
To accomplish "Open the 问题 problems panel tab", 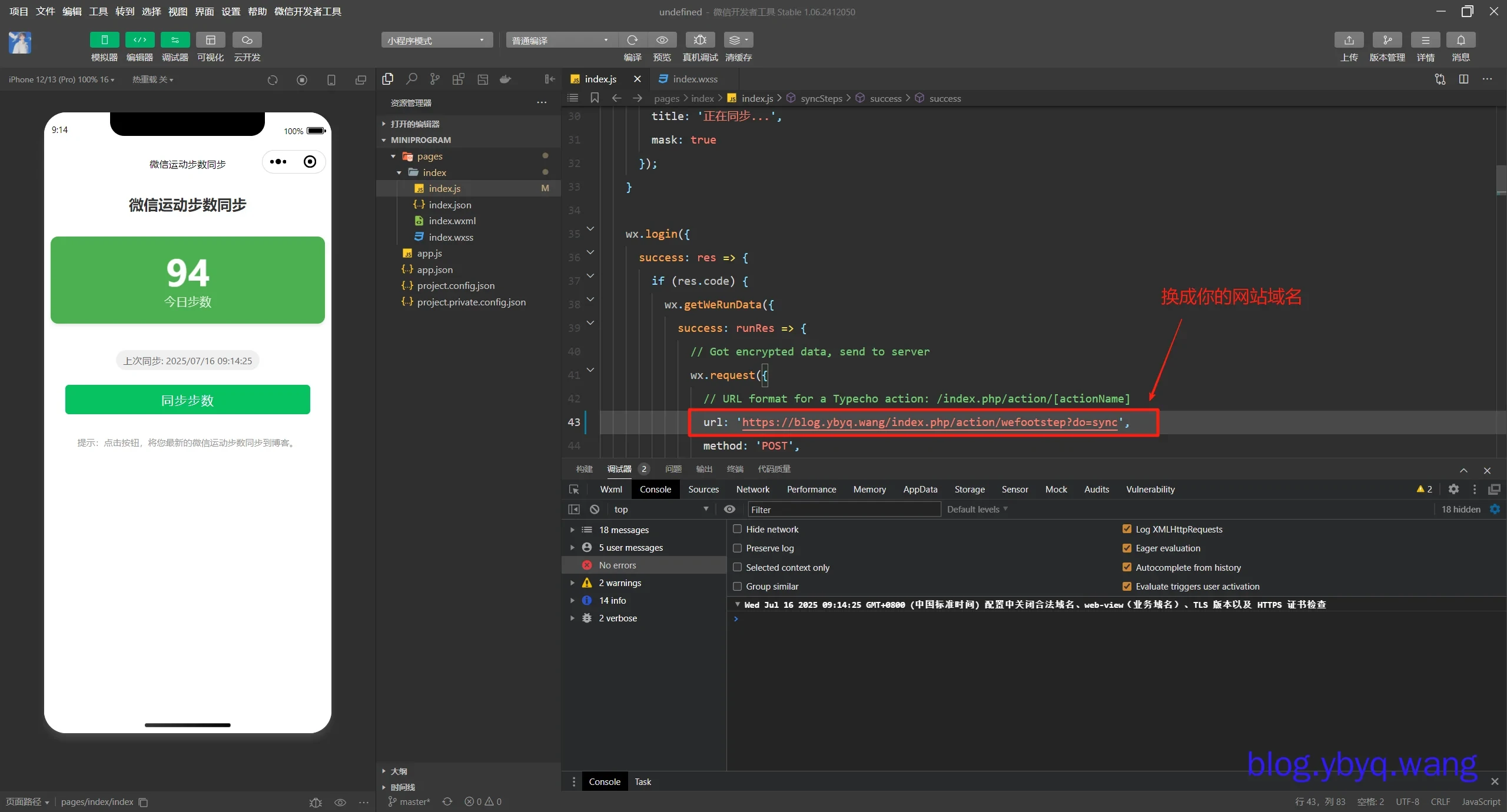I will pyautogui.click(x=673, y=469).
